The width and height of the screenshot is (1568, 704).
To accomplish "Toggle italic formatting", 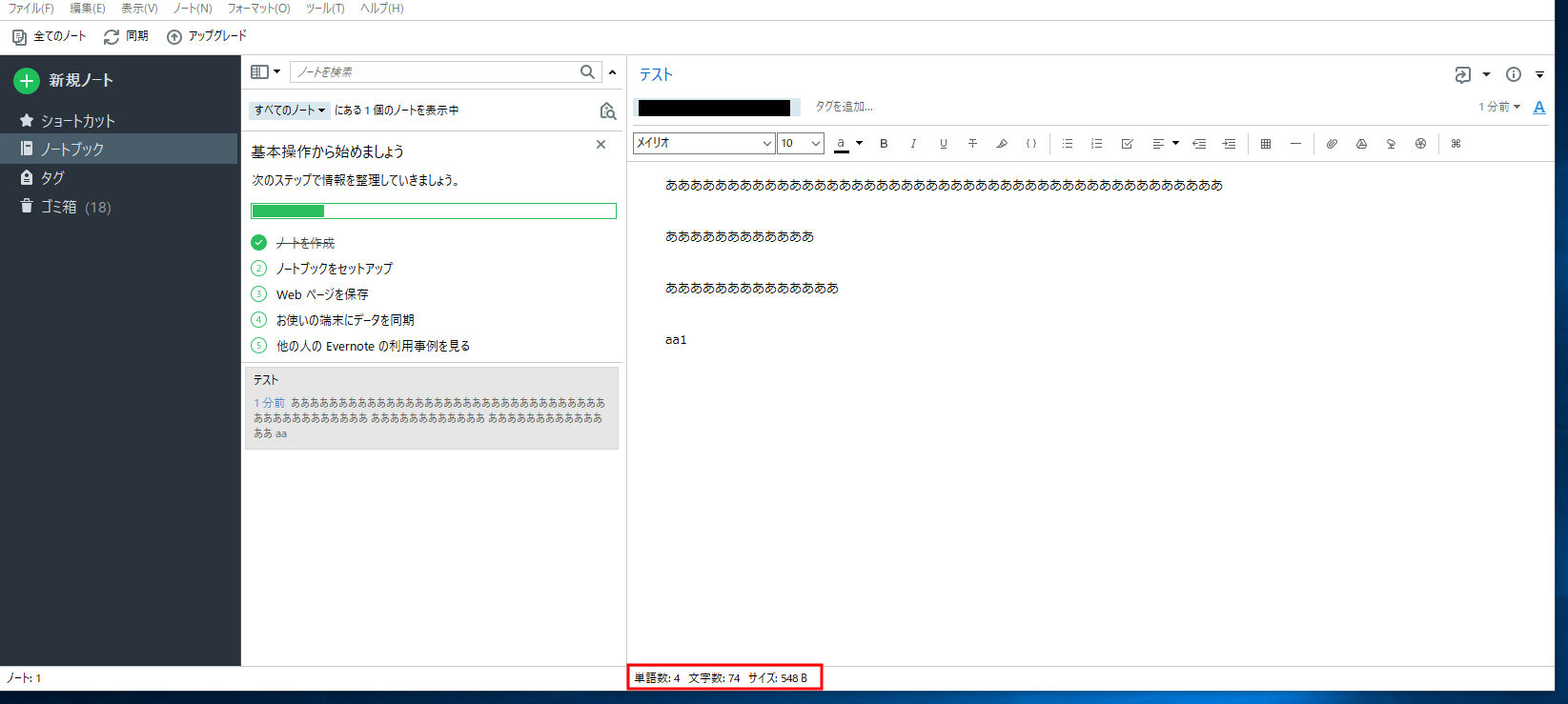I will [913, 144].
